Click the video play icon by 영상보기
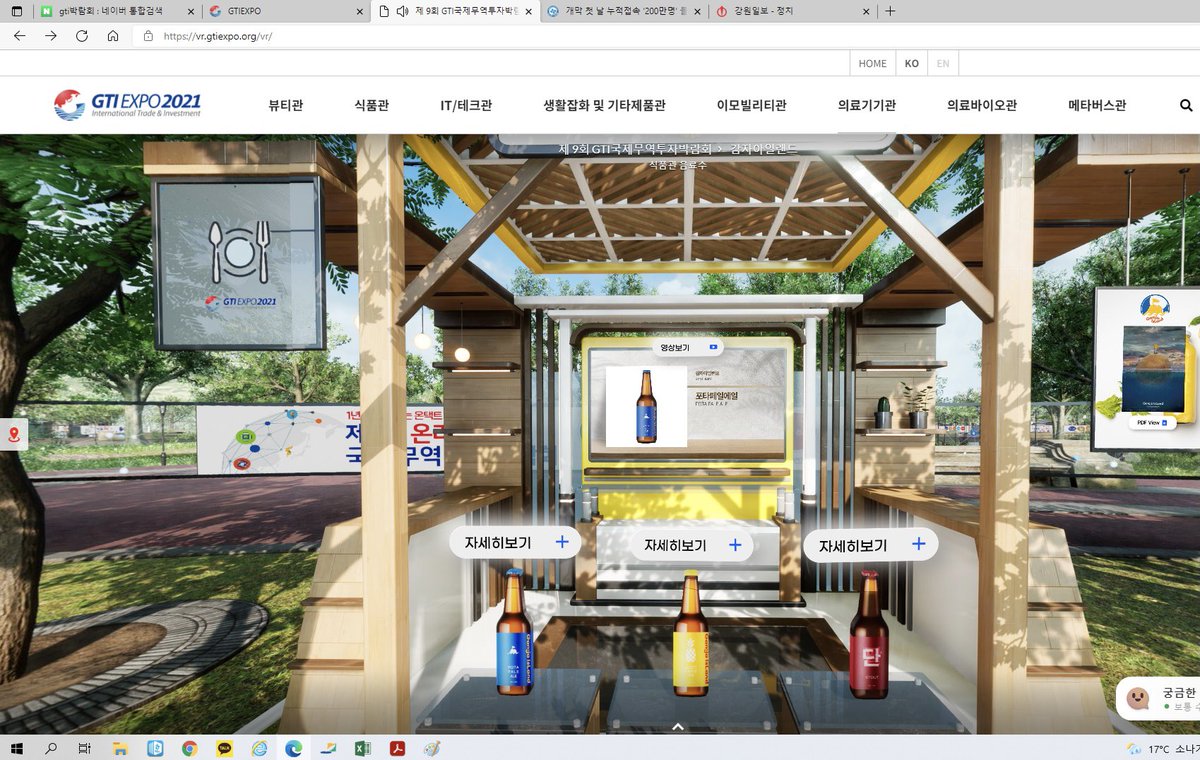 [x=713, y=348]
